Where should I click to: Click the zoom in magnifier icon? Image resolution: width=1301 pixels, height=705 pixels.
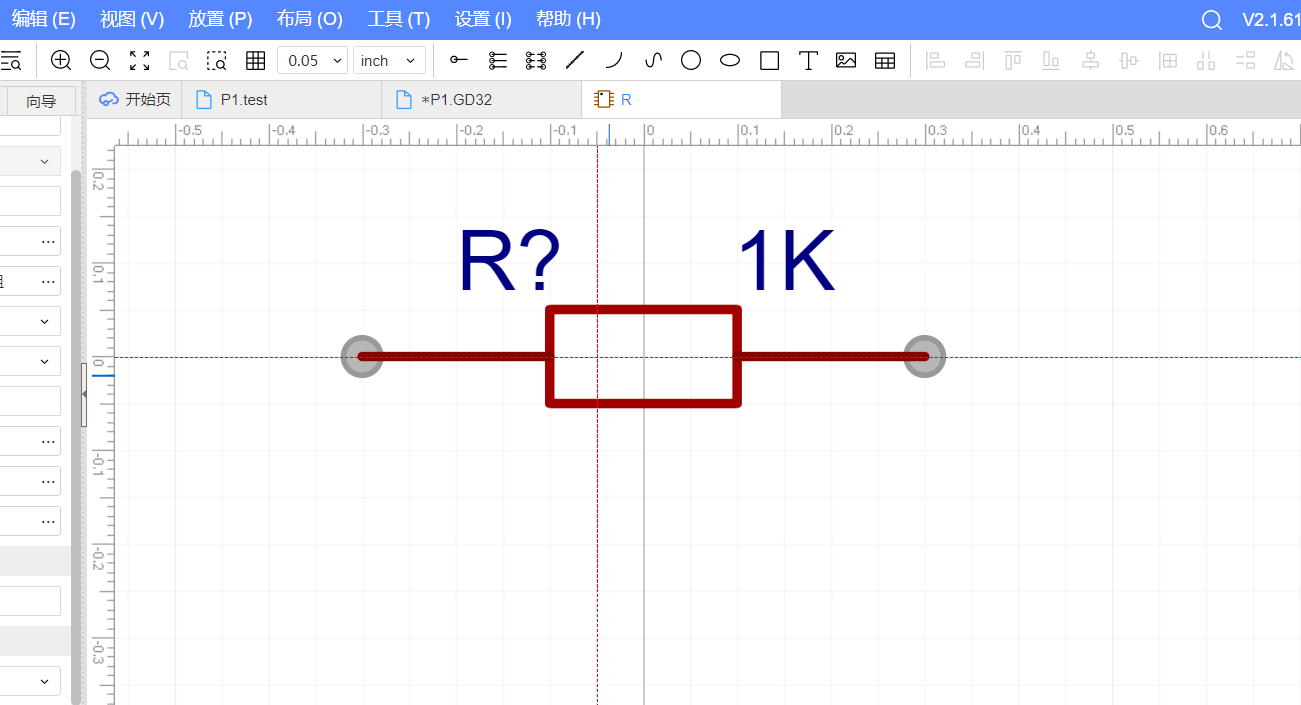61,60
